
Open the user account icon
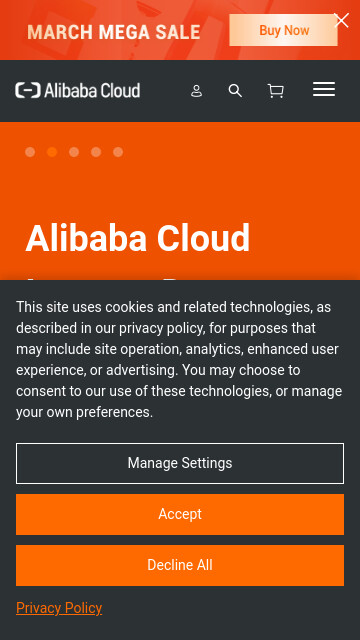click(196, 91)
